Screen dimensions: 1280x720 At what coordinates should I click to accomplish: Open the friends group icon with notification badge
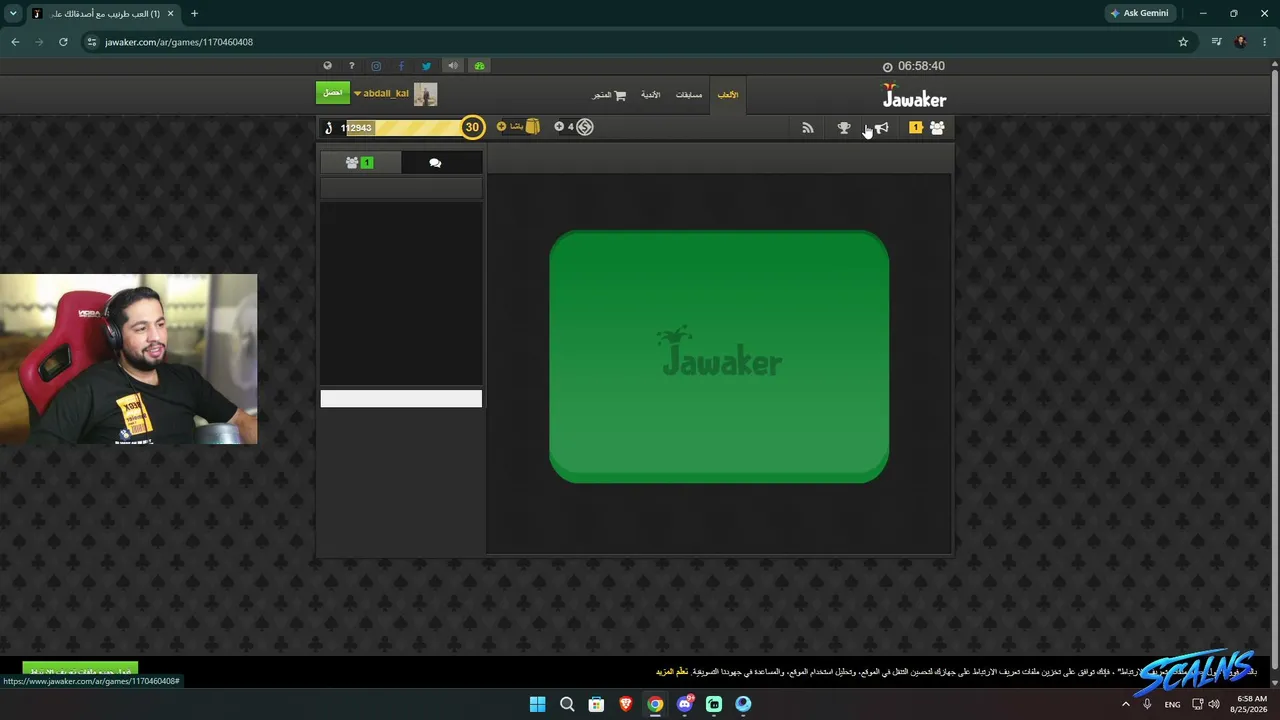(929, 128)
